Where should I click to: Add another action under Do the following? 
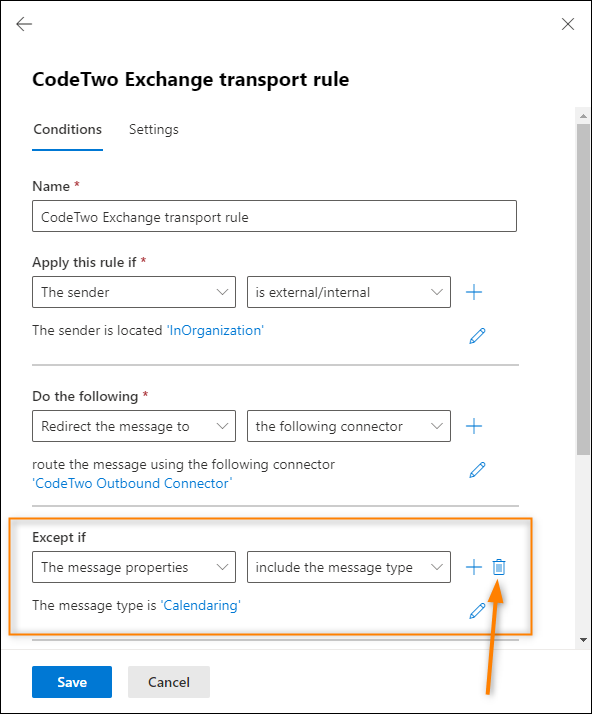click(474, 426)
